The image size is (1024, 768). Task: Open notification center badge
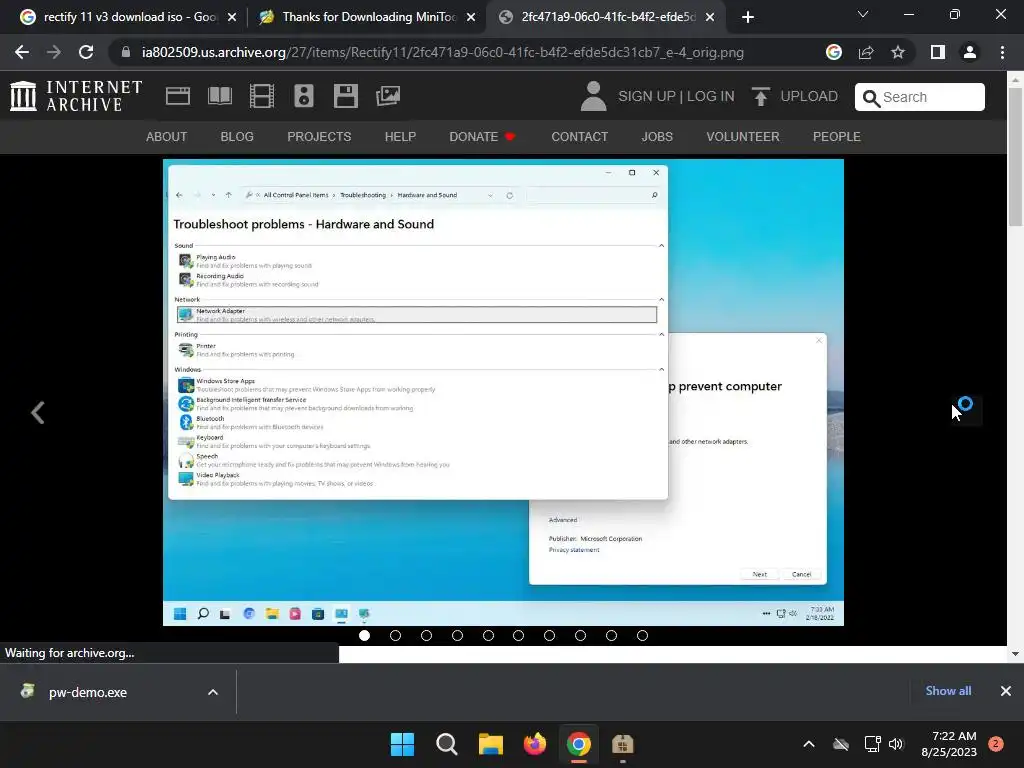point(996,744)
